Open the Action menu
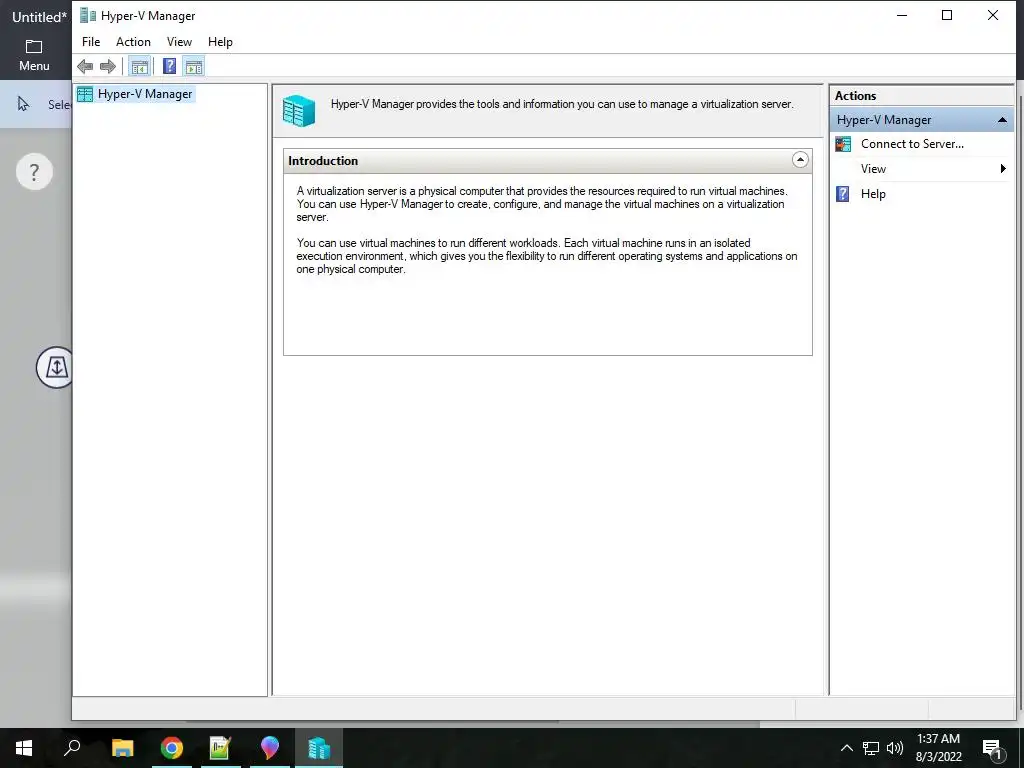This screenshot has height=768, width=1024. 133,42
